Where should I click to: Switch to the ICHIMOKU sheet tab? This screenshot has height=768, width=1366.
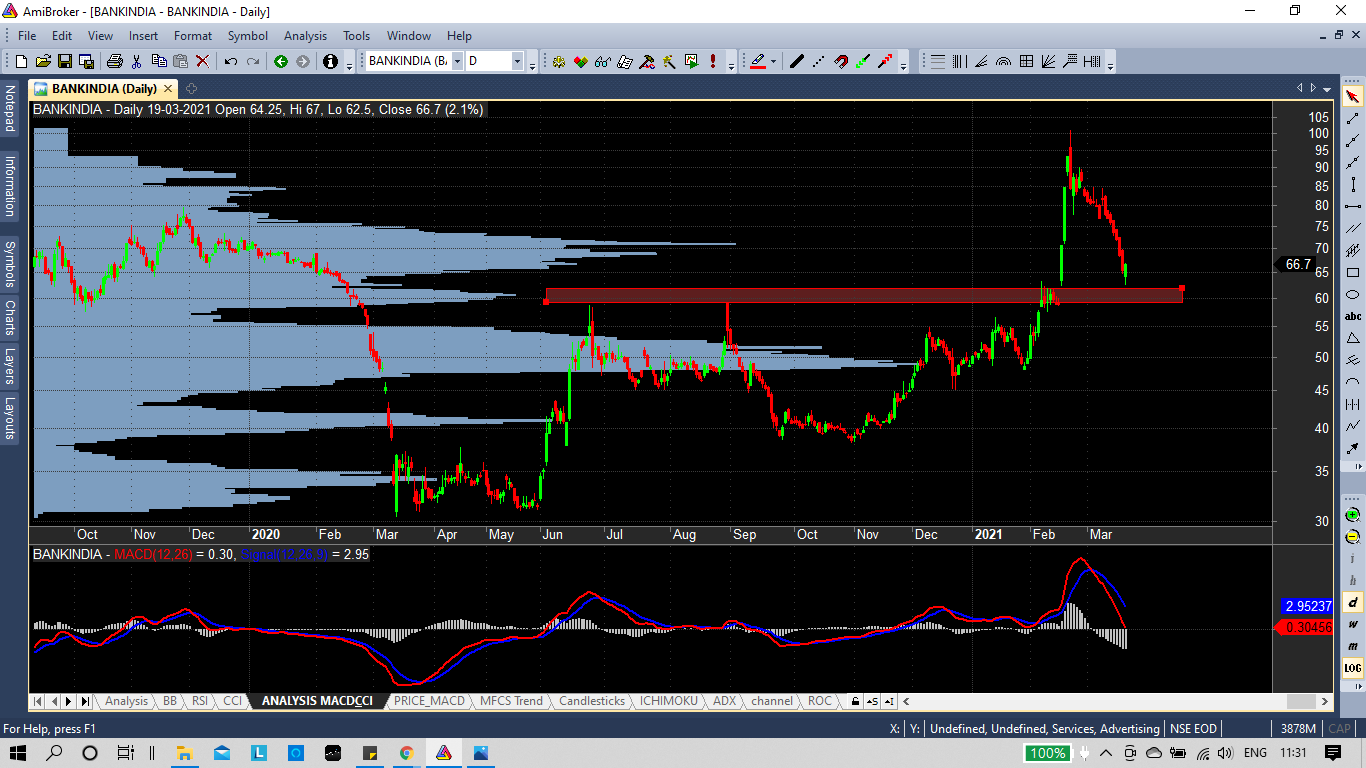(669, 701)
